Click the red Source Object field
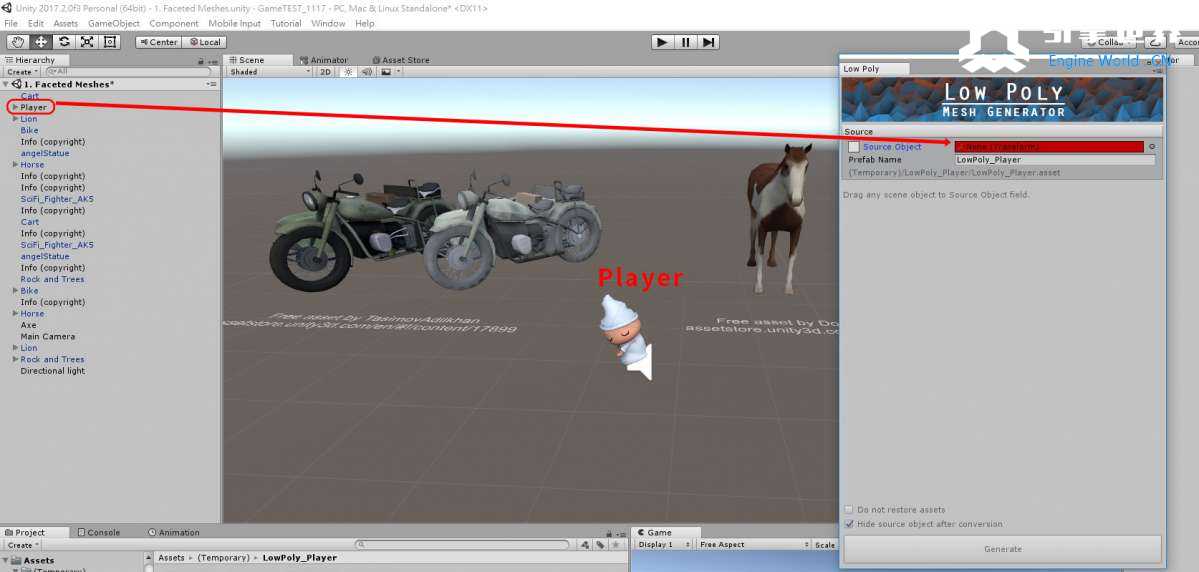 click(x=1049, y=147)
